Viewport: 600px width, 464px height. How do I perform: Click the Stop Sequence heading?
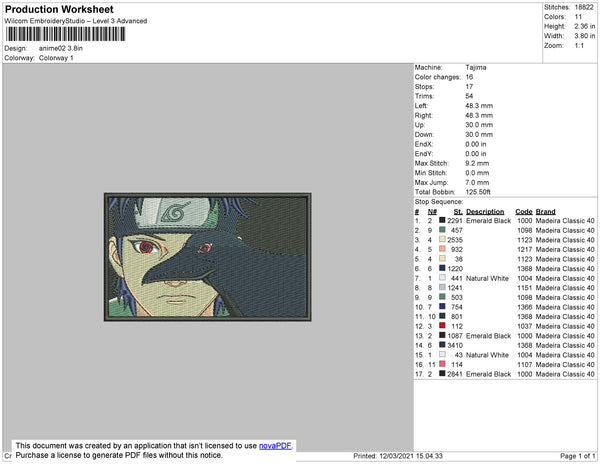pyautogui.click(x=439, y=202)
